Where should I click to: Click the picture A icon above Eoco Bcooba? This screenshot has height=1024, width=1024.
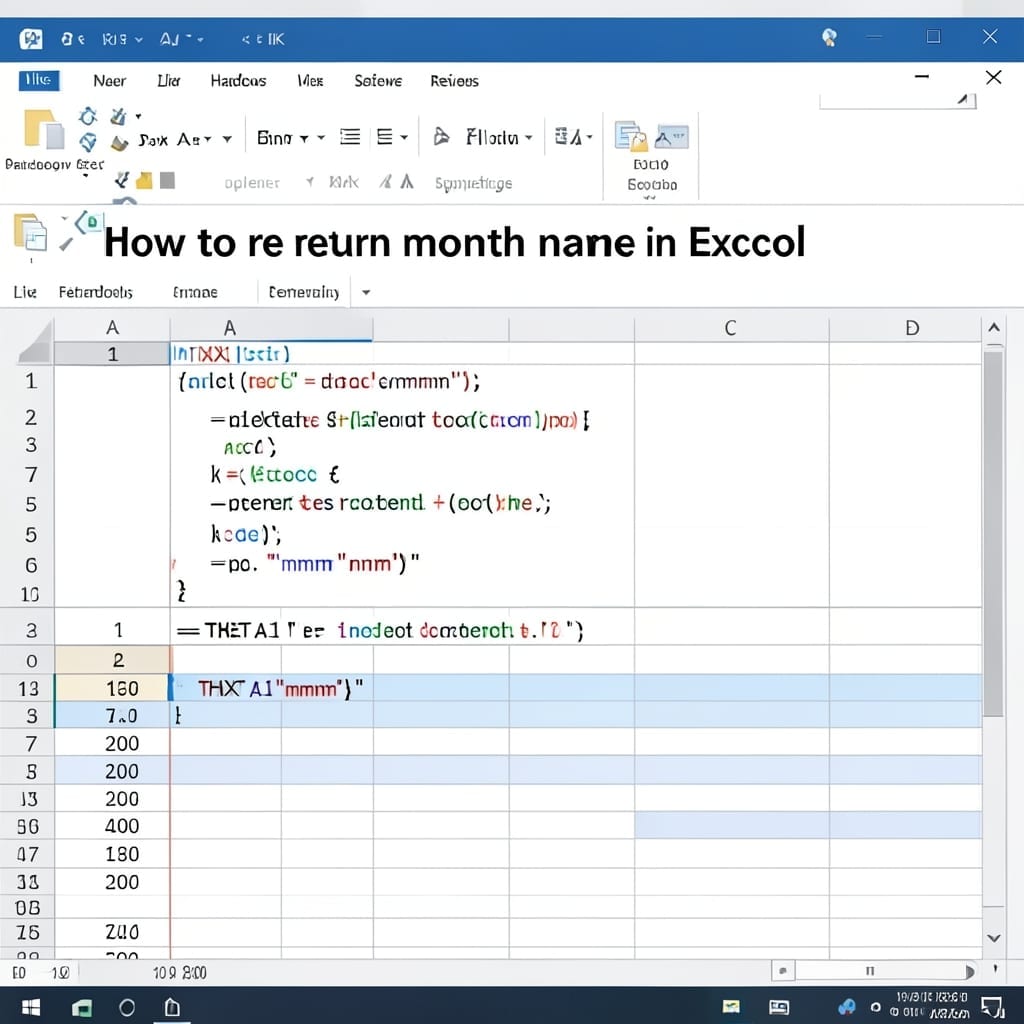pyautogui.click(x=671, y=136)
